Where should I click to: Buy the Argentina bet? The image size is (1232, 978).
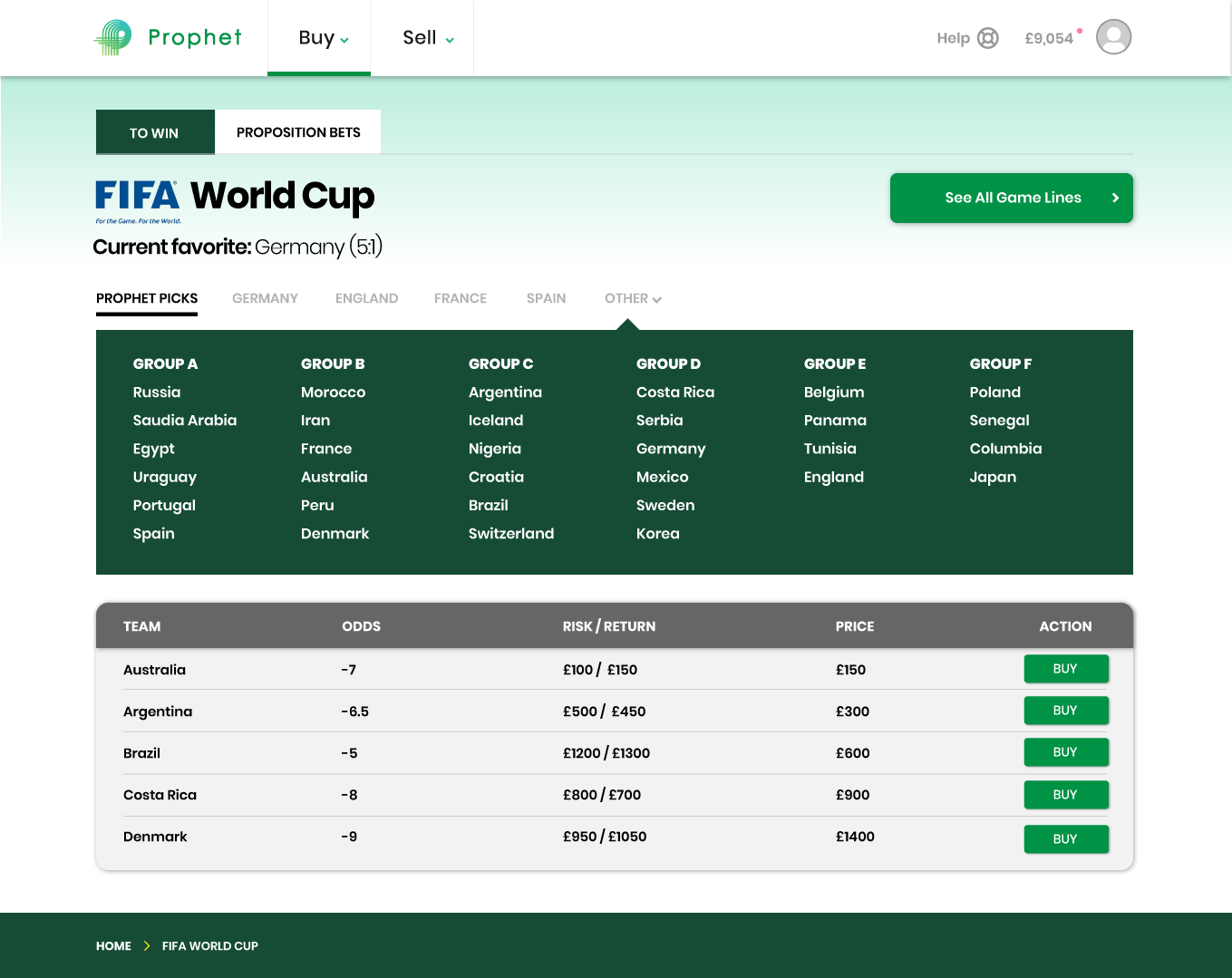[x=1066, y=711]
